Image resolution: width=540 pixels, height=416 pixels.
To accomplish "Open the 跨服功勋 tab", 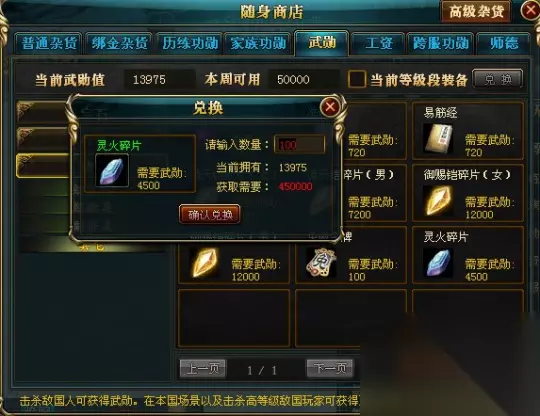I will [441, 44].
